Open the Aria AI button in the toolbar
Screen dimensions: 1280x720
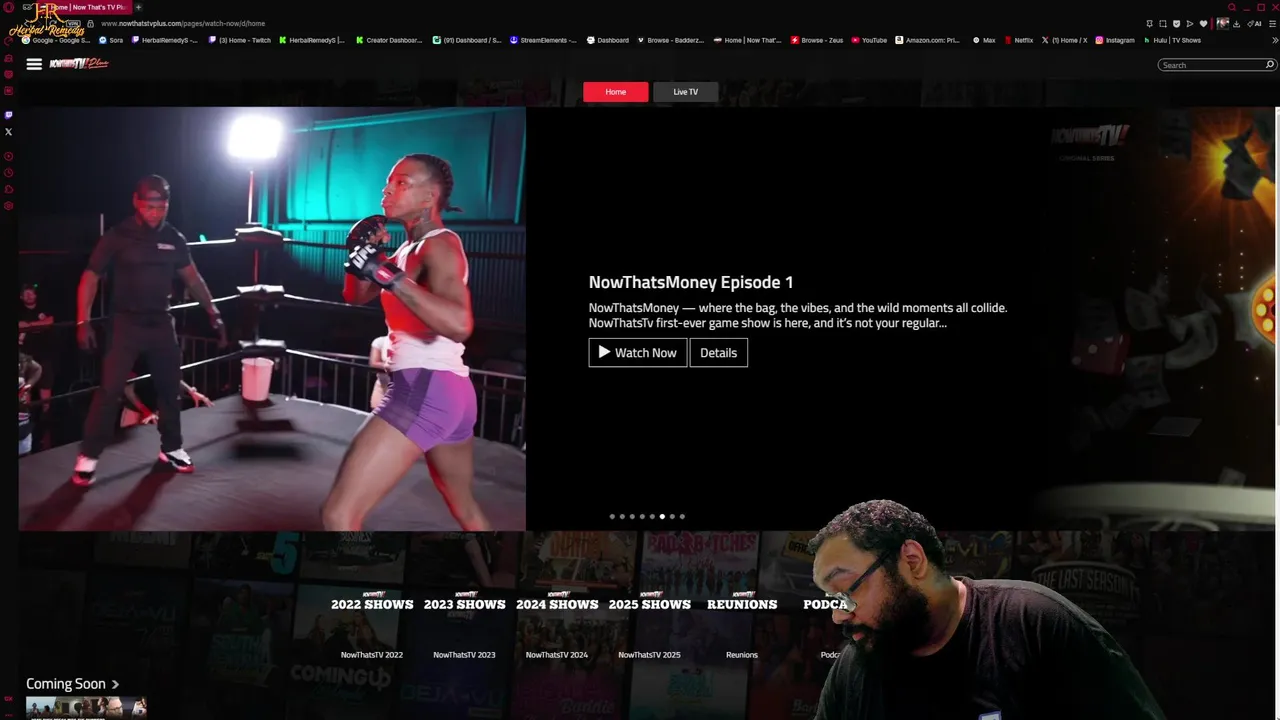pyautogui.click(x=1254, y=24)
